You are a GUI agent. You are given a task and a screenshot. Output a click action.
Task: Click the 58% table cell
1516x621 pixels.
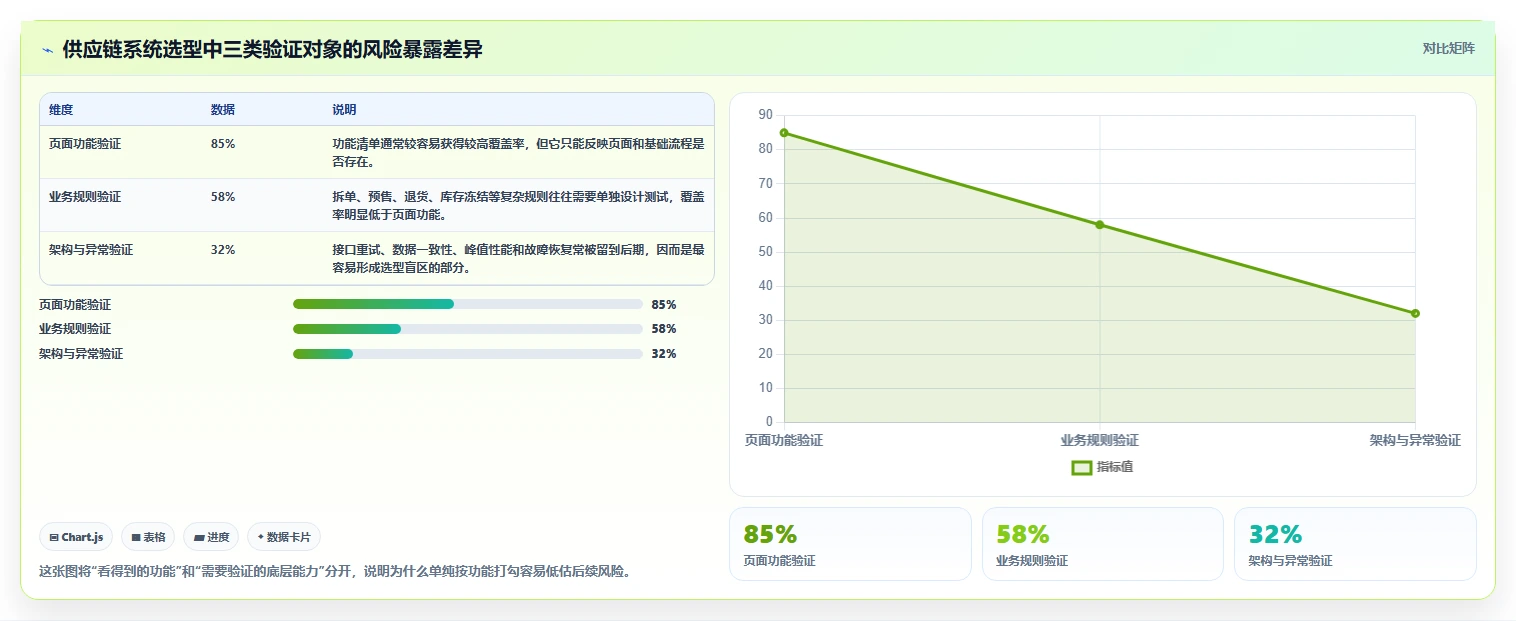click(x=223, y=197)
